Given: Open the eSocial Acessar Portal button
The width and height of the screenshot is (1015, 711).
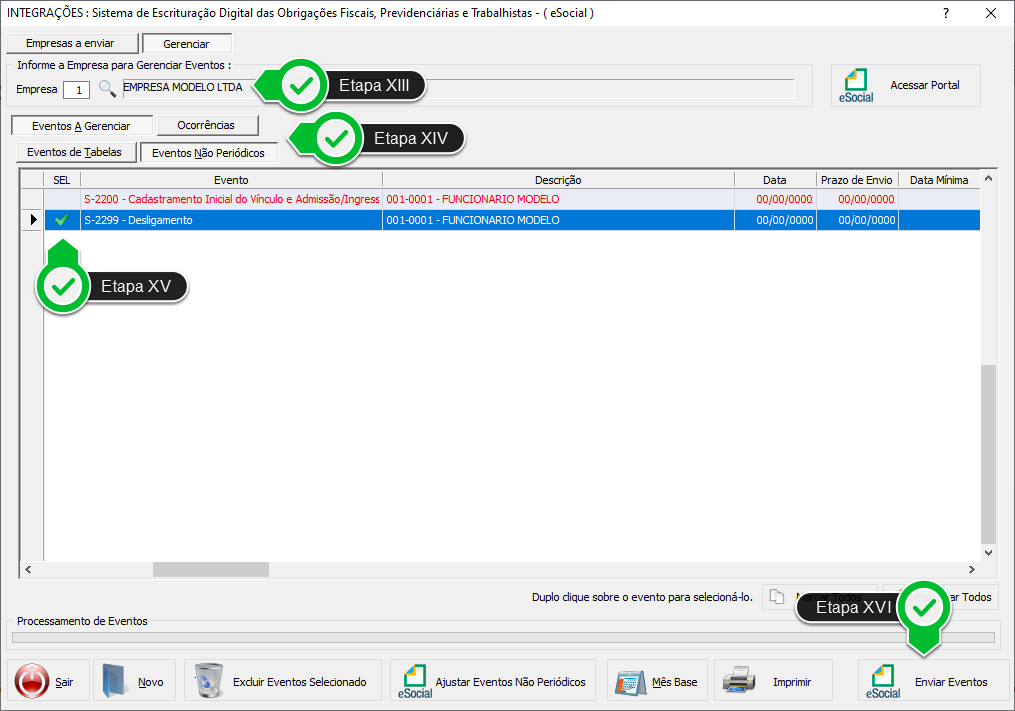Looking at the screenshot, I should (905, 86).
